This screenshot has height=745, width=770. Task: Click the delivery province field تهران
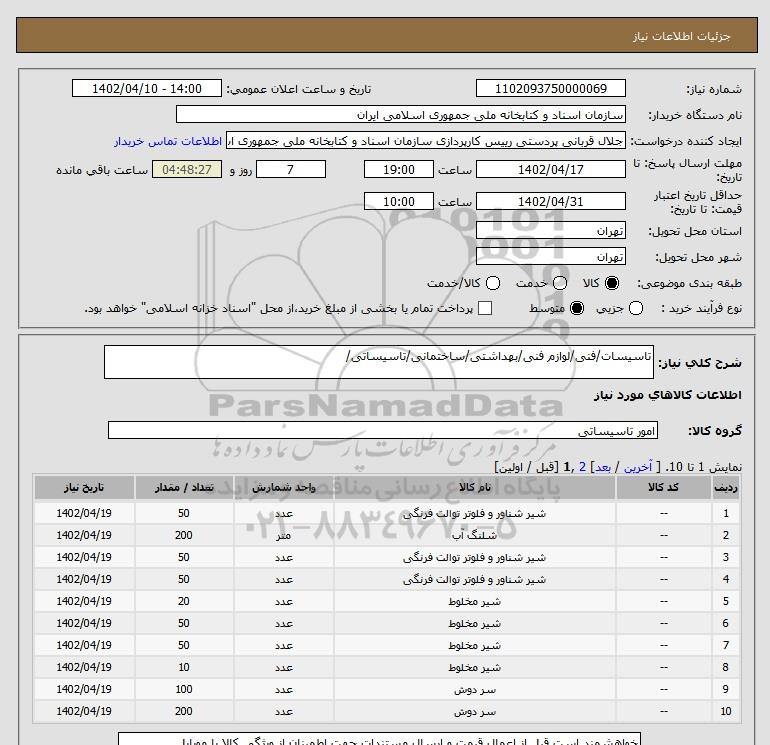click(x=550, y=230)
